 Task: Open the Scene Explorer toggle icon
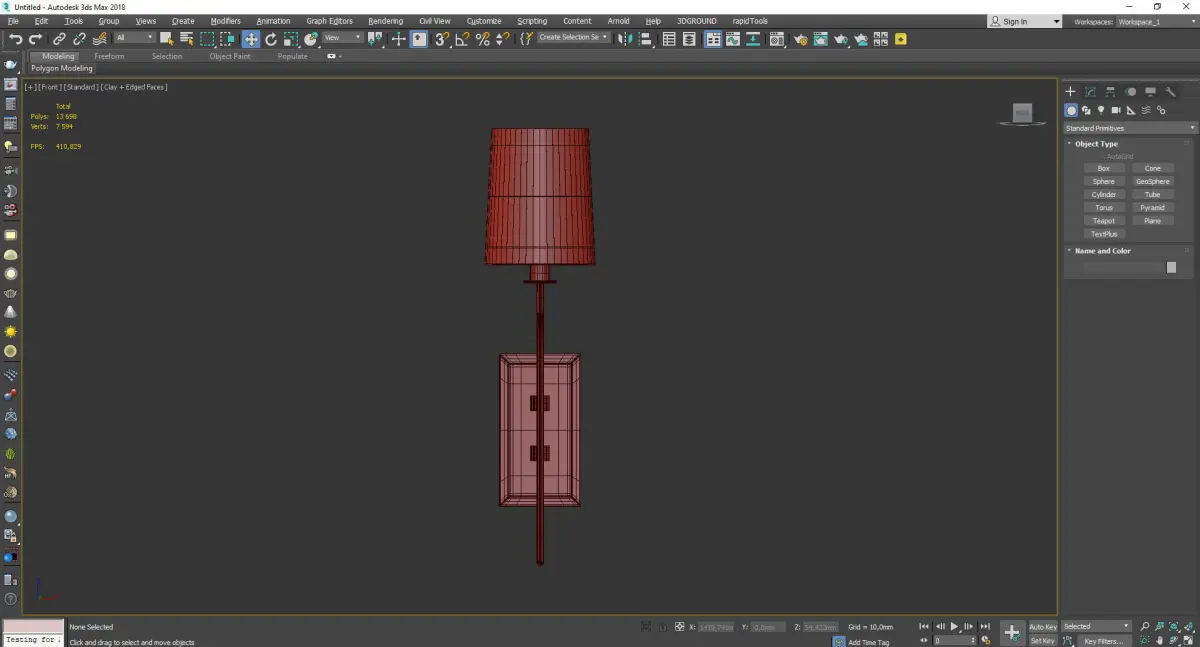coord(669,39)
